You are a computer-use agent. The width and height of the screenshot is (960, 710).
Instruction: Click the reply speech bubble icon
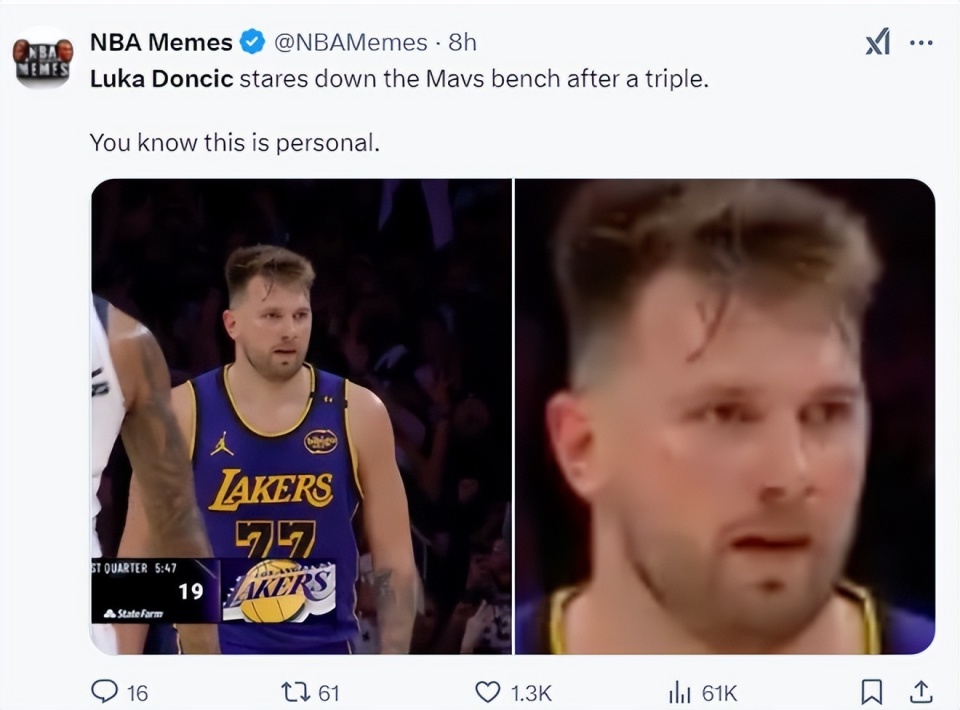coord(104,691)
